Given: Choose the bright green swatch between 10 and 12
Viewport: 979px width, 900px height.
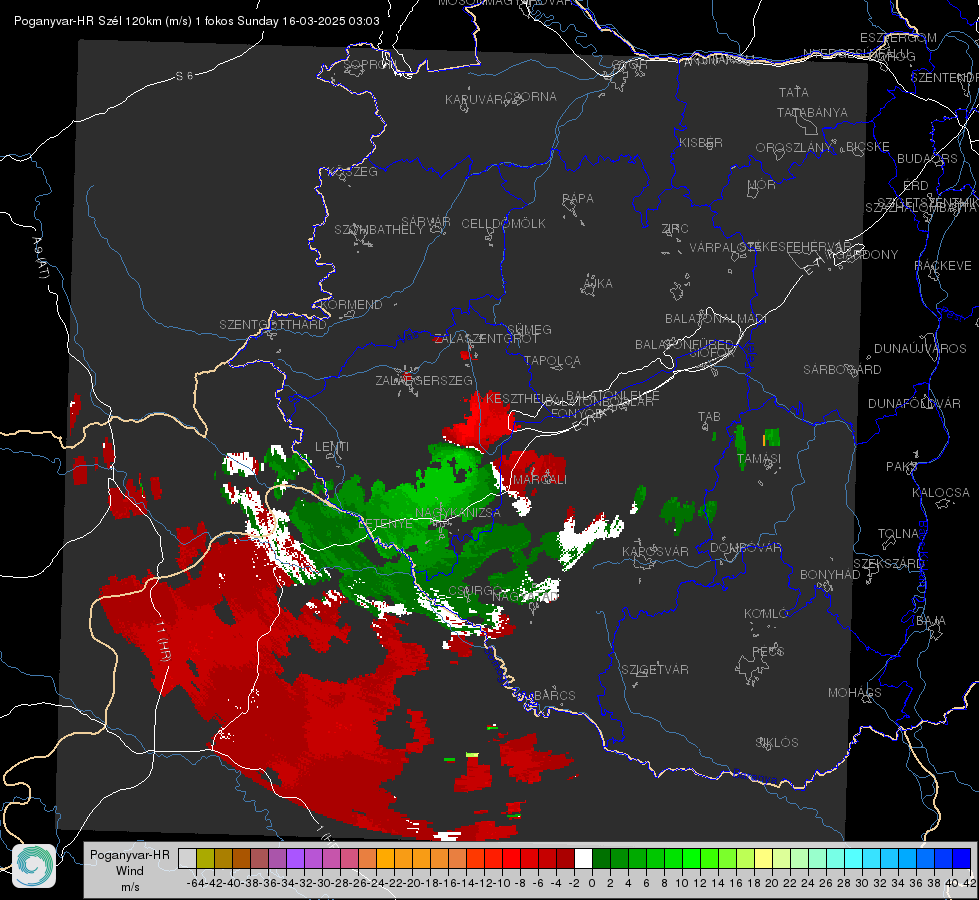Looking at the screenshot, I should click(691, 858).
